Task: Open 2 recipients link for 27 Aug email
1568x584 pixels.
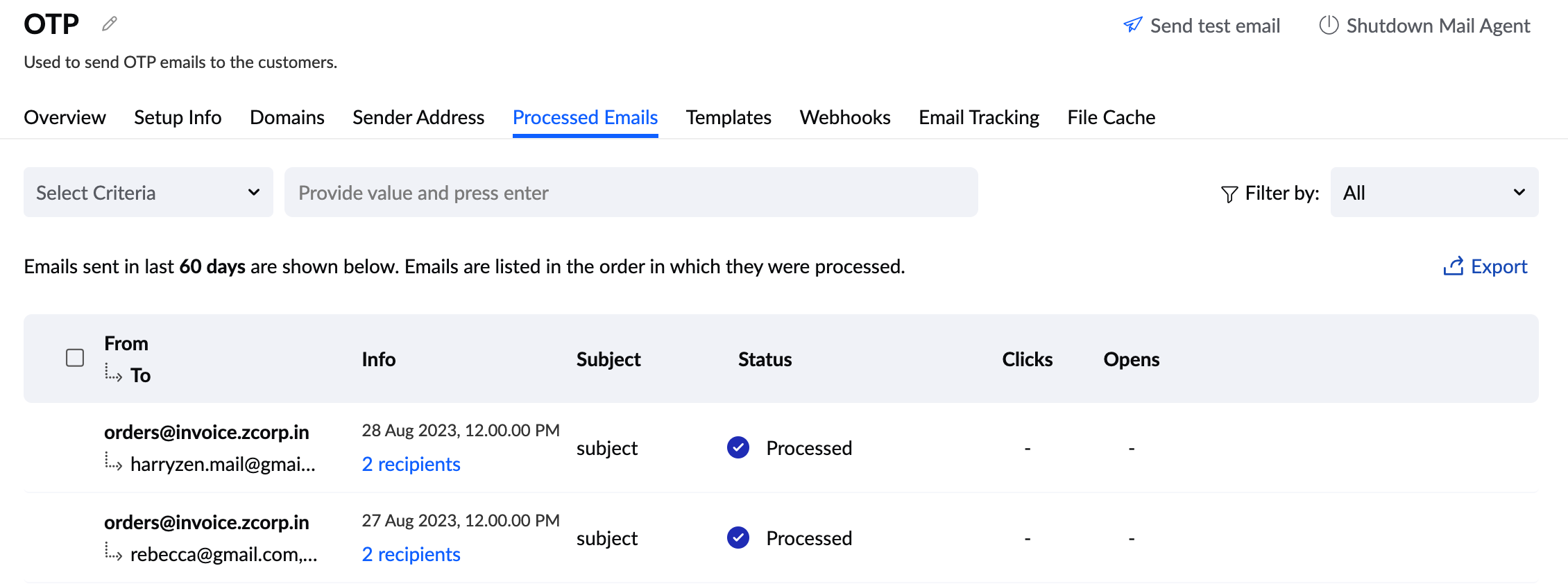Action: (411, 554)
